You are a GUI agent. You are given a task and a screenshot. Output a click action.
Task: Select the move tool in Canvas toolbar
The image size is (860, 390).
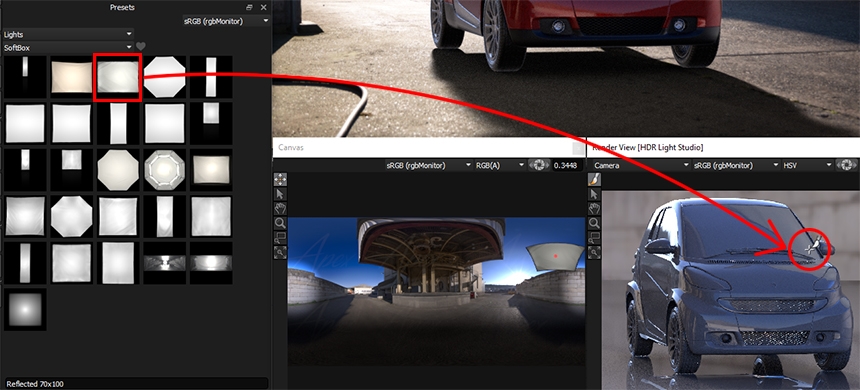(280, 179)
